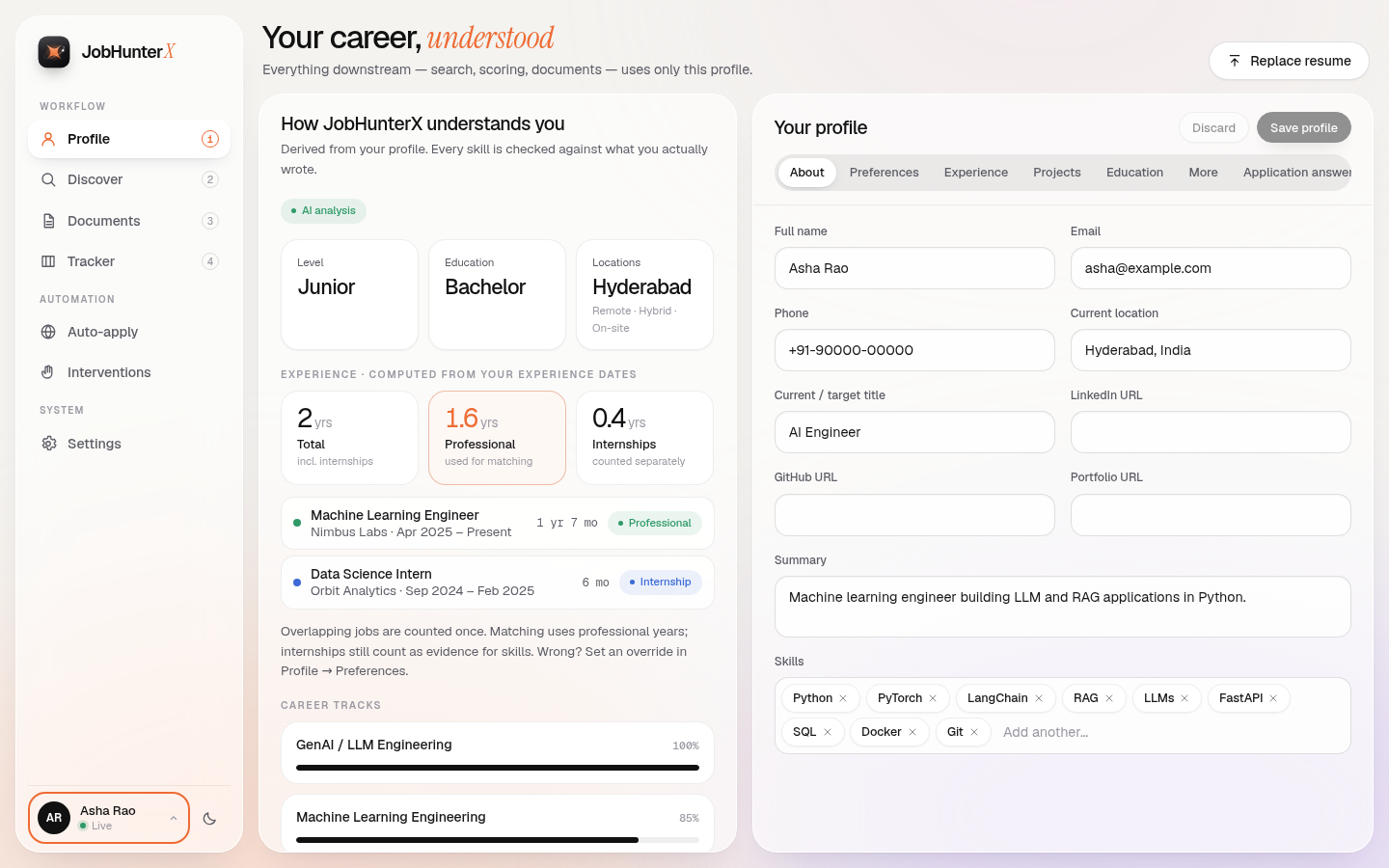
Task: Click the Settings gear icon
Action: (x=48, y=444)
